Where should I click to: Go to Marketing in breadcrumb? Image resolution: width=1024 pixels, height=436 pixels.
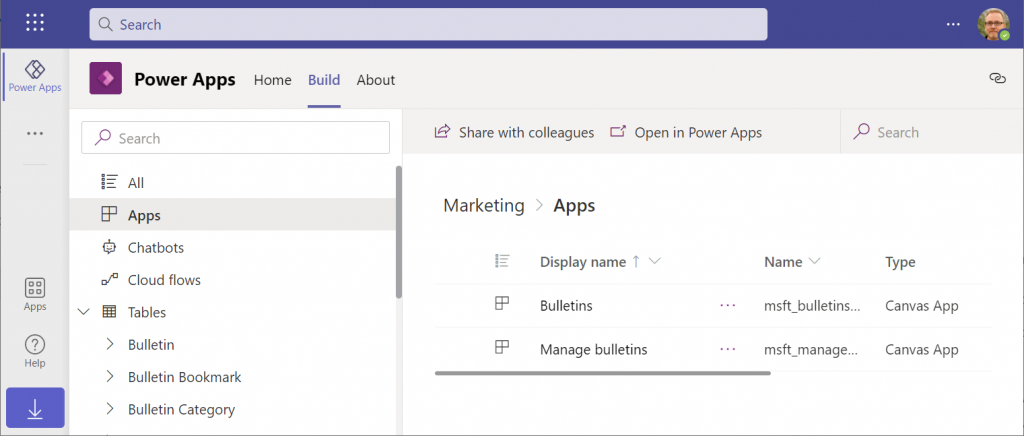pos(484,206)
